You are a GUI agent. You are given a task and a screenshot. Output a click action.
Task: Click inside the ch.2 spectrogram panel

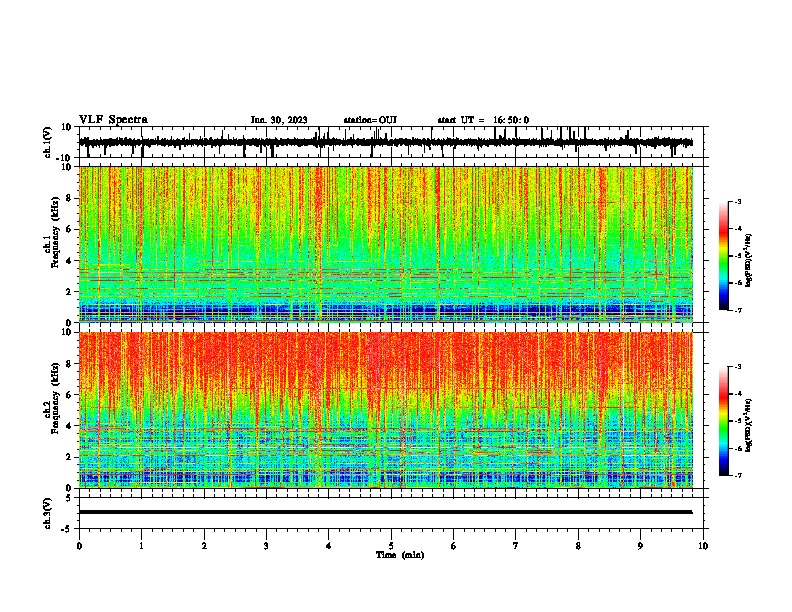click(x=386, y=410)
